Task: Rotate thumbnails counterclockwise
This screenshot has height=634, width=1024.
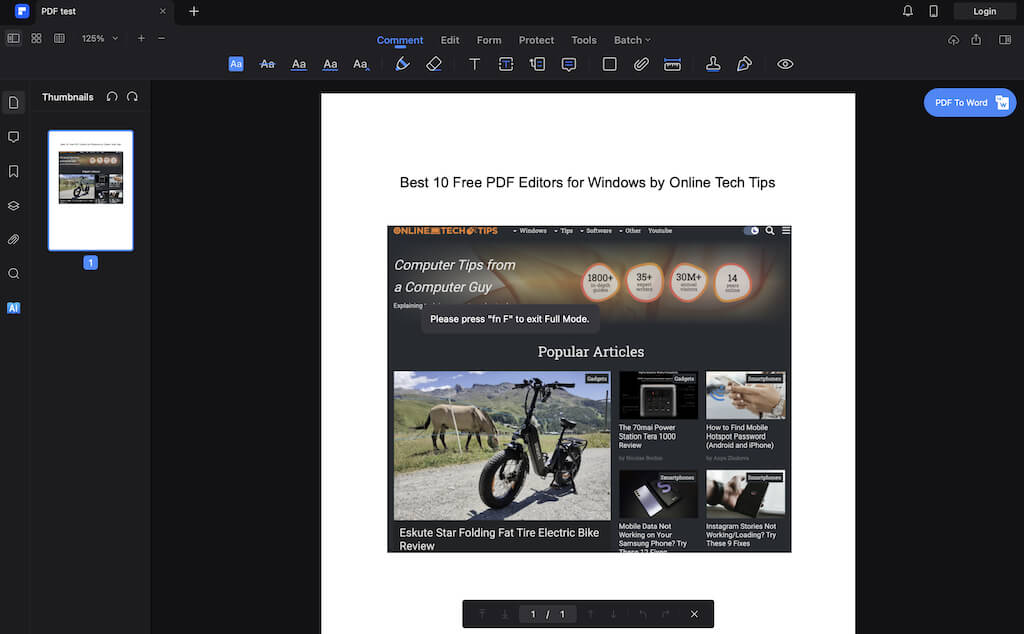Action: pyautogui.click(x=112, y=97)
